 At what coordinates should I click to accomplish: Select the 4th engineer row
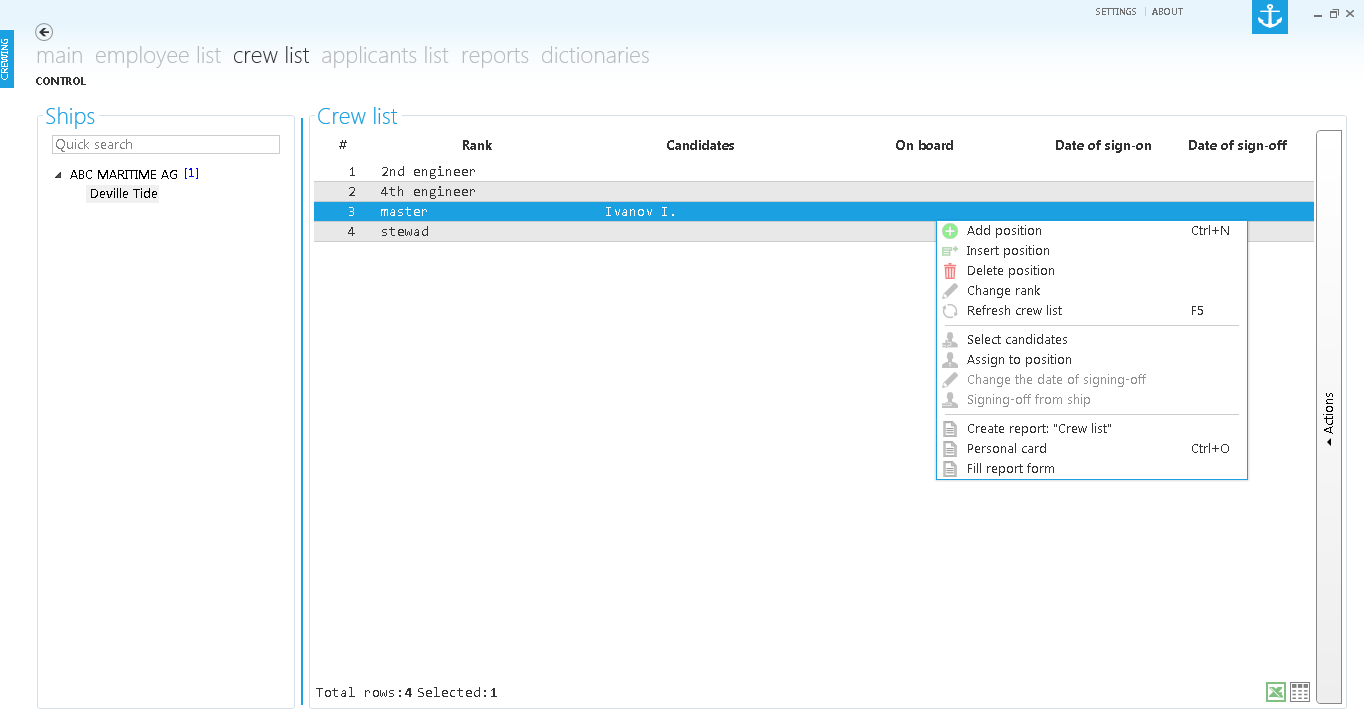pyautogui.click(x=814, y=192)
